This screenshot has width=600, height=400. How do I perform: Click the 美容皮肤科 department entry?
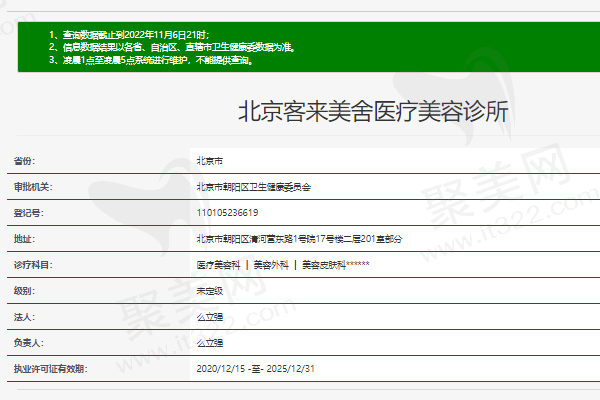323,265
